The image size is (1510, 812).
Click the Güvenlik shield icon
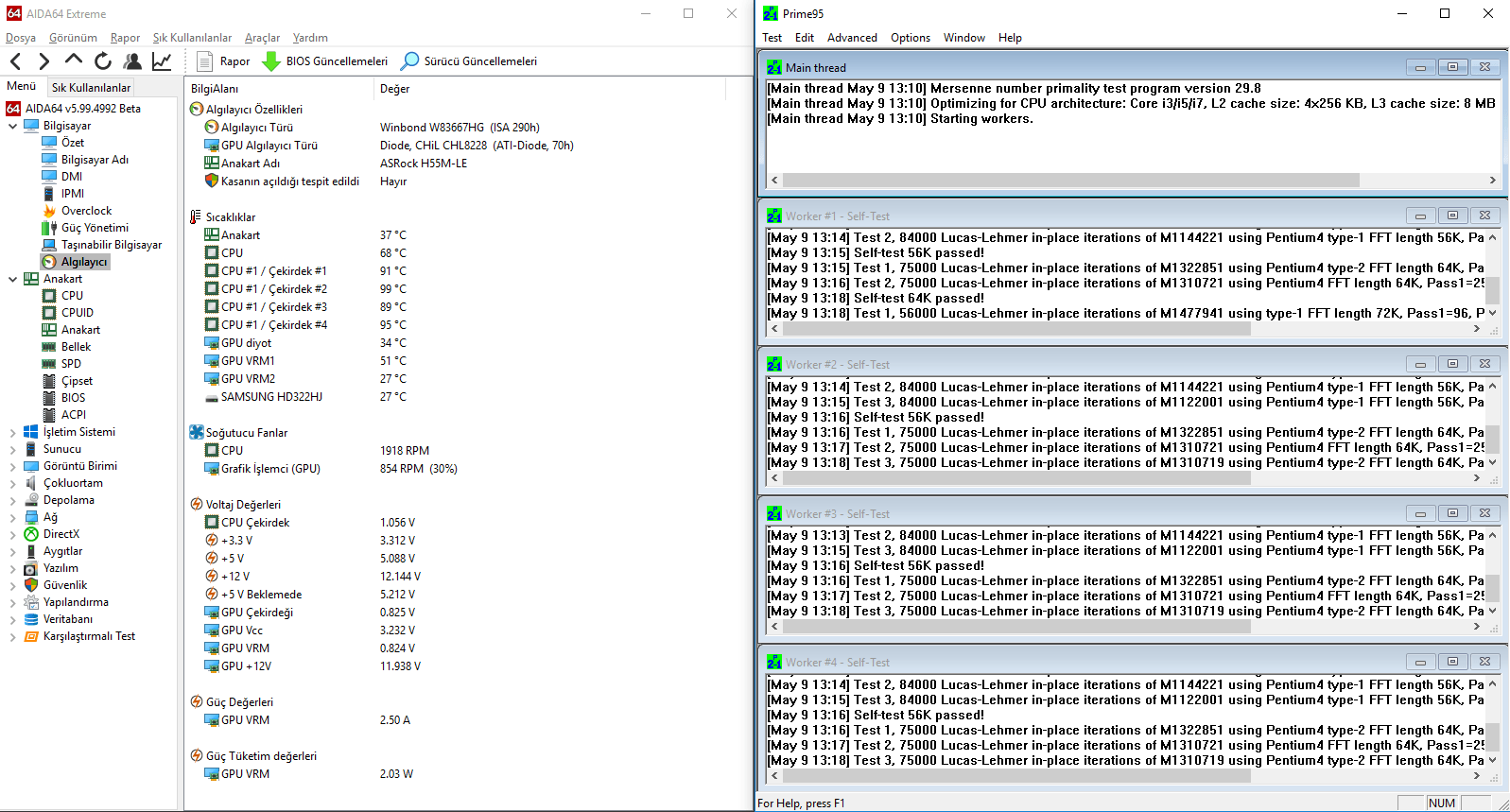tap(31, 585)
